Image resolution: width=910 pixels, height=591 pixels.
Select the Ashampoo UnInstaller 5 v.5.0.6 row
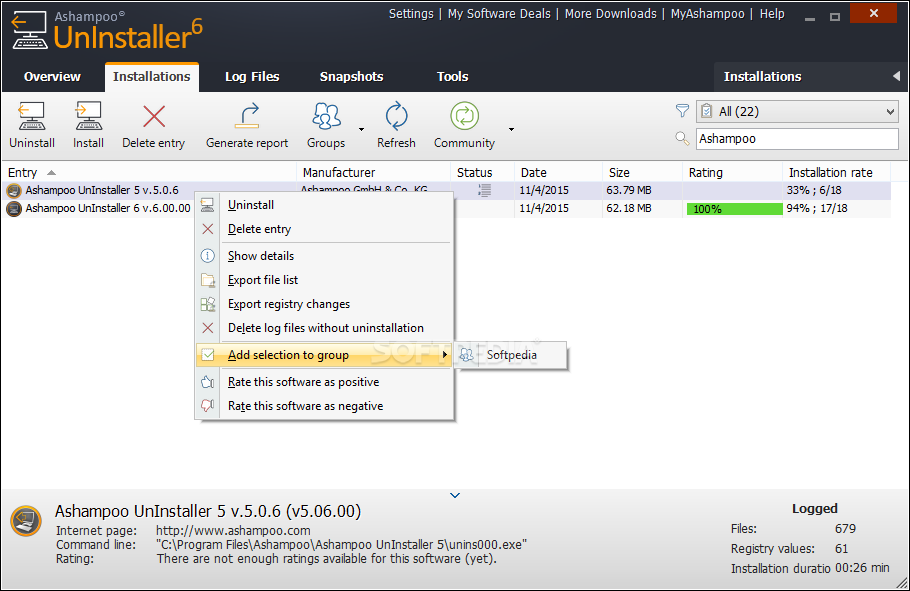tap(446, 190)
